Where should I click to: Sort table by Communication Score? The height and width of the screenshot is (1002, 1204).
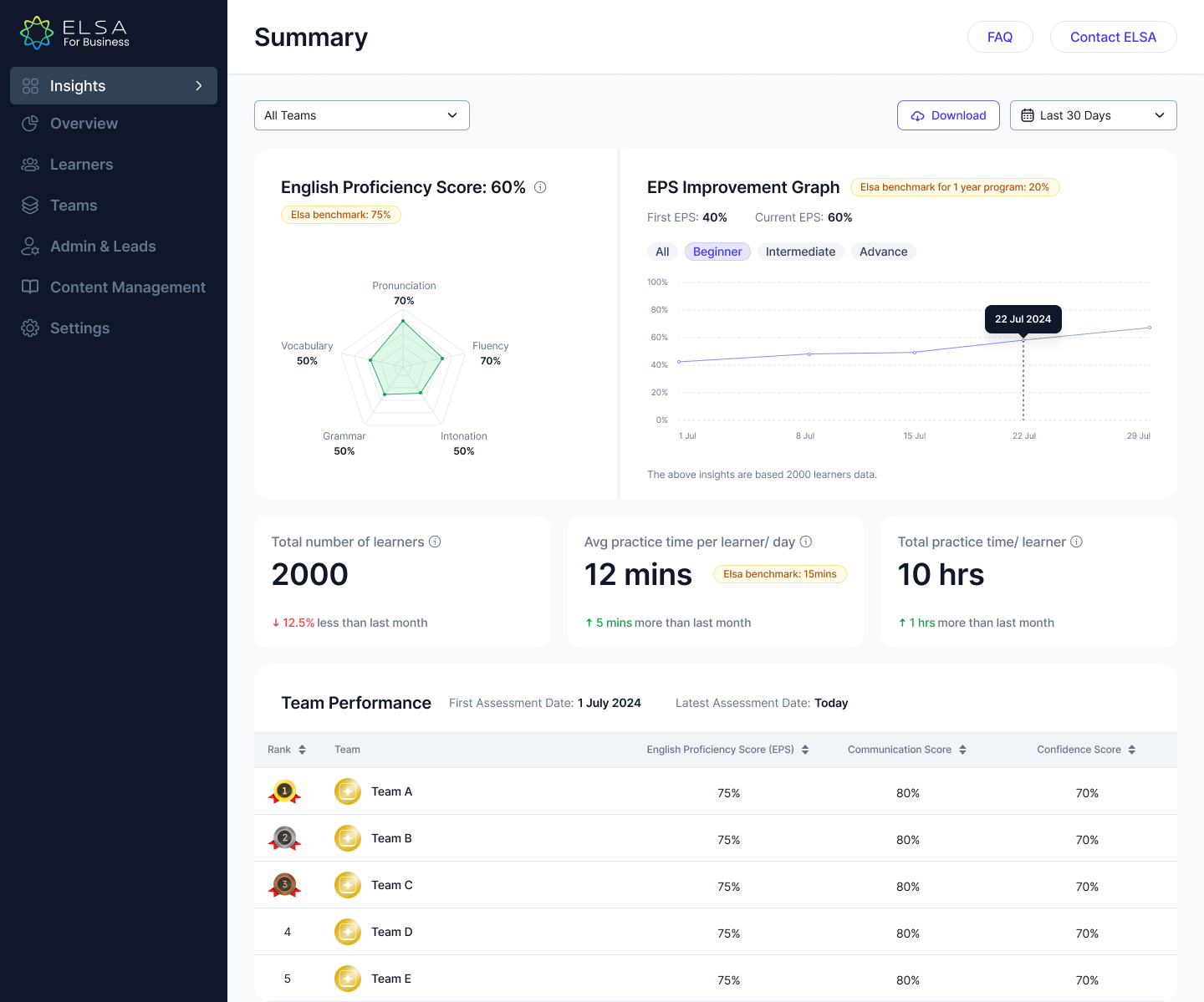coord(962,750)
